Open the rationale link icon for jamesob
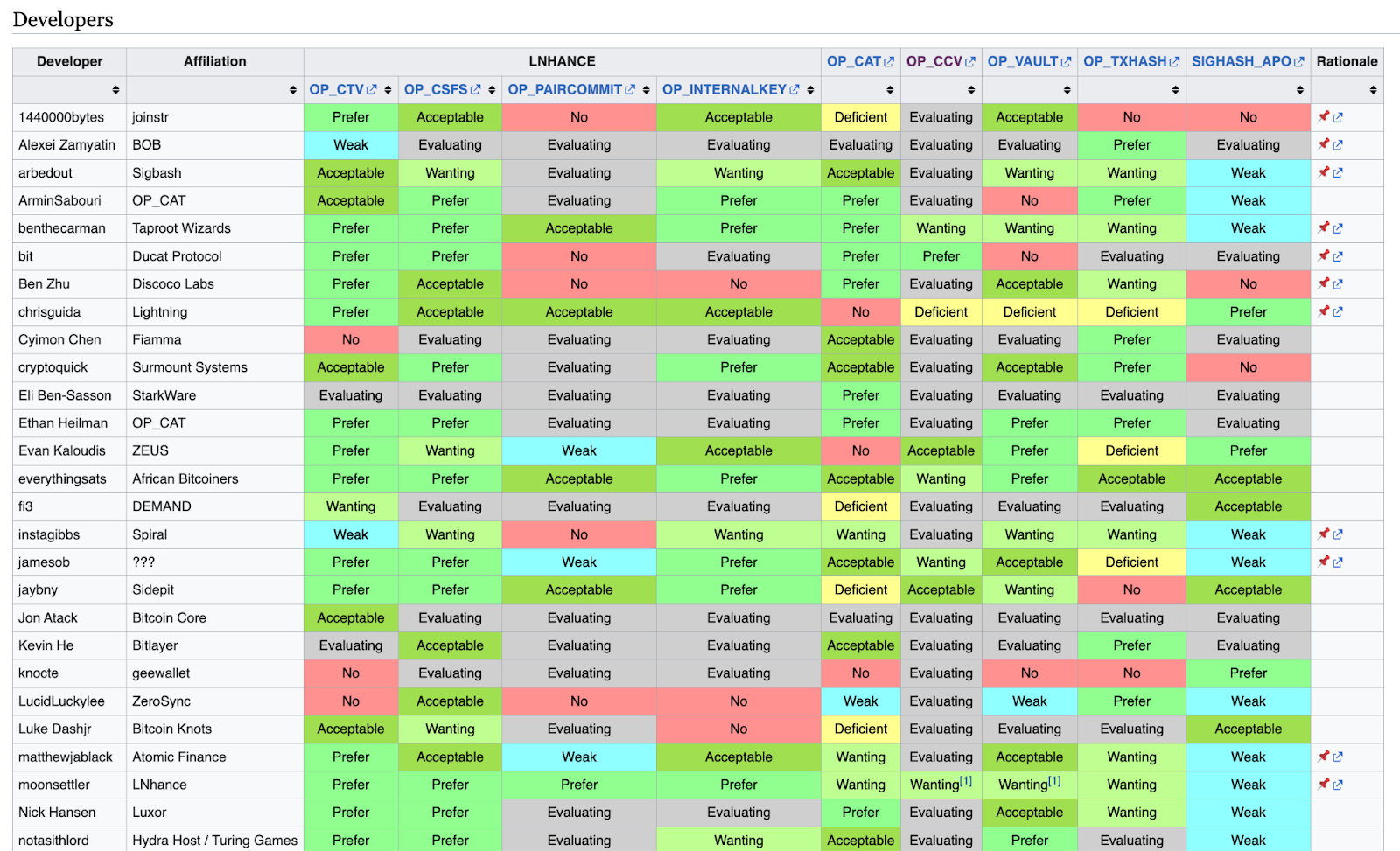1400x851 pixels. (1337, 562)
